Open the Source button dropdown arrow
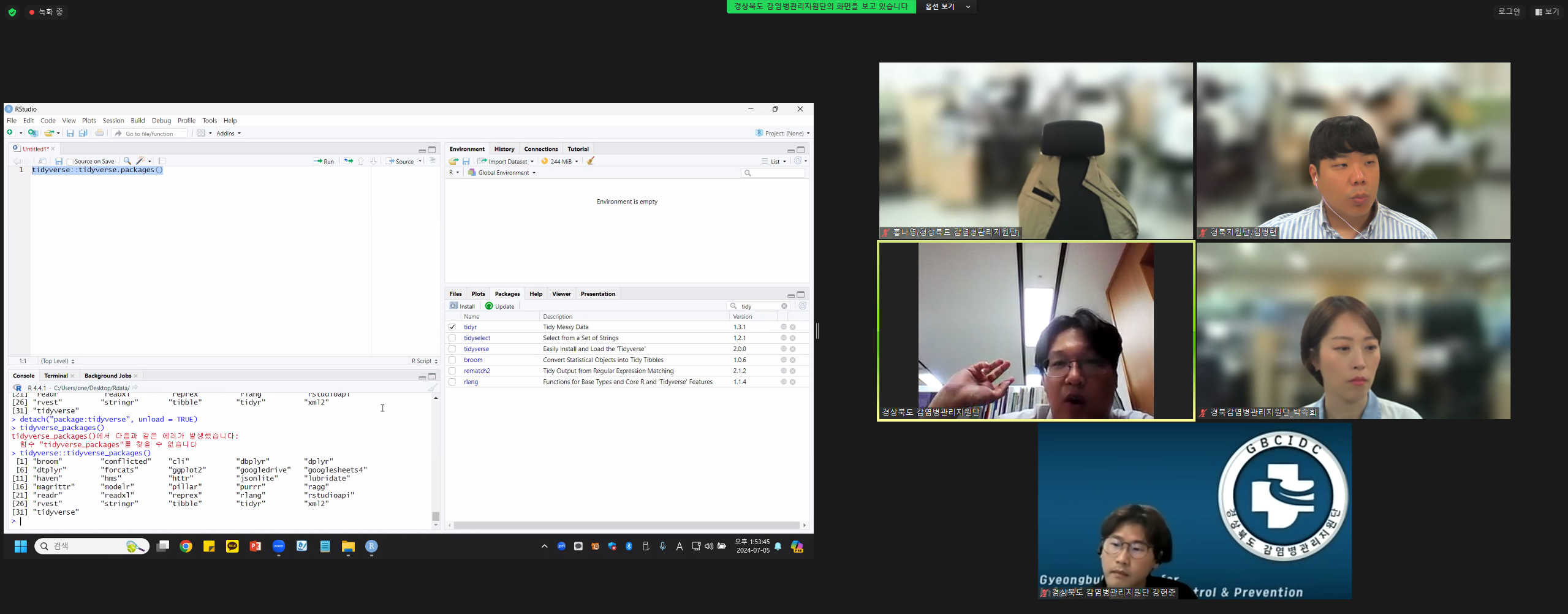 (x=420, y=162)
